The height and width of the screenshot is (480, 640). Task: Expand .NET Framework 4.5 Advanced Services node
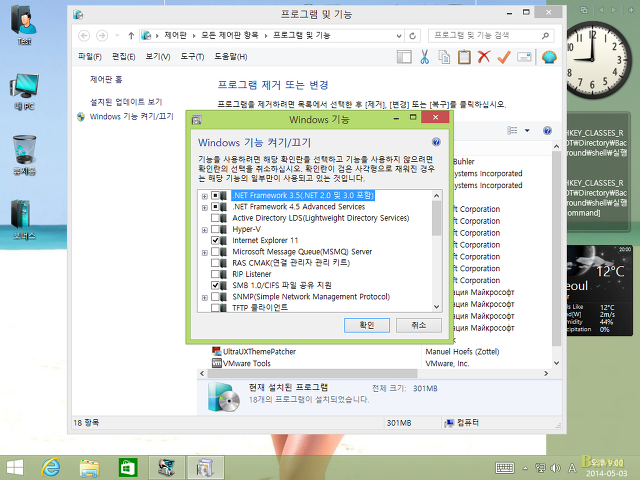204,208
